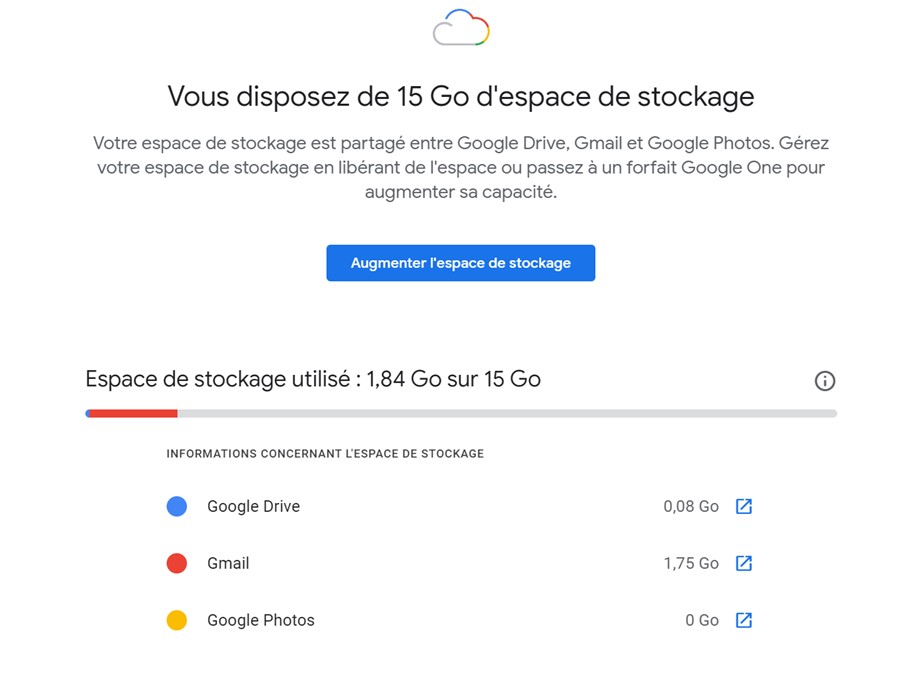Select the yellow Google Photos legend dot

(176, 620)
